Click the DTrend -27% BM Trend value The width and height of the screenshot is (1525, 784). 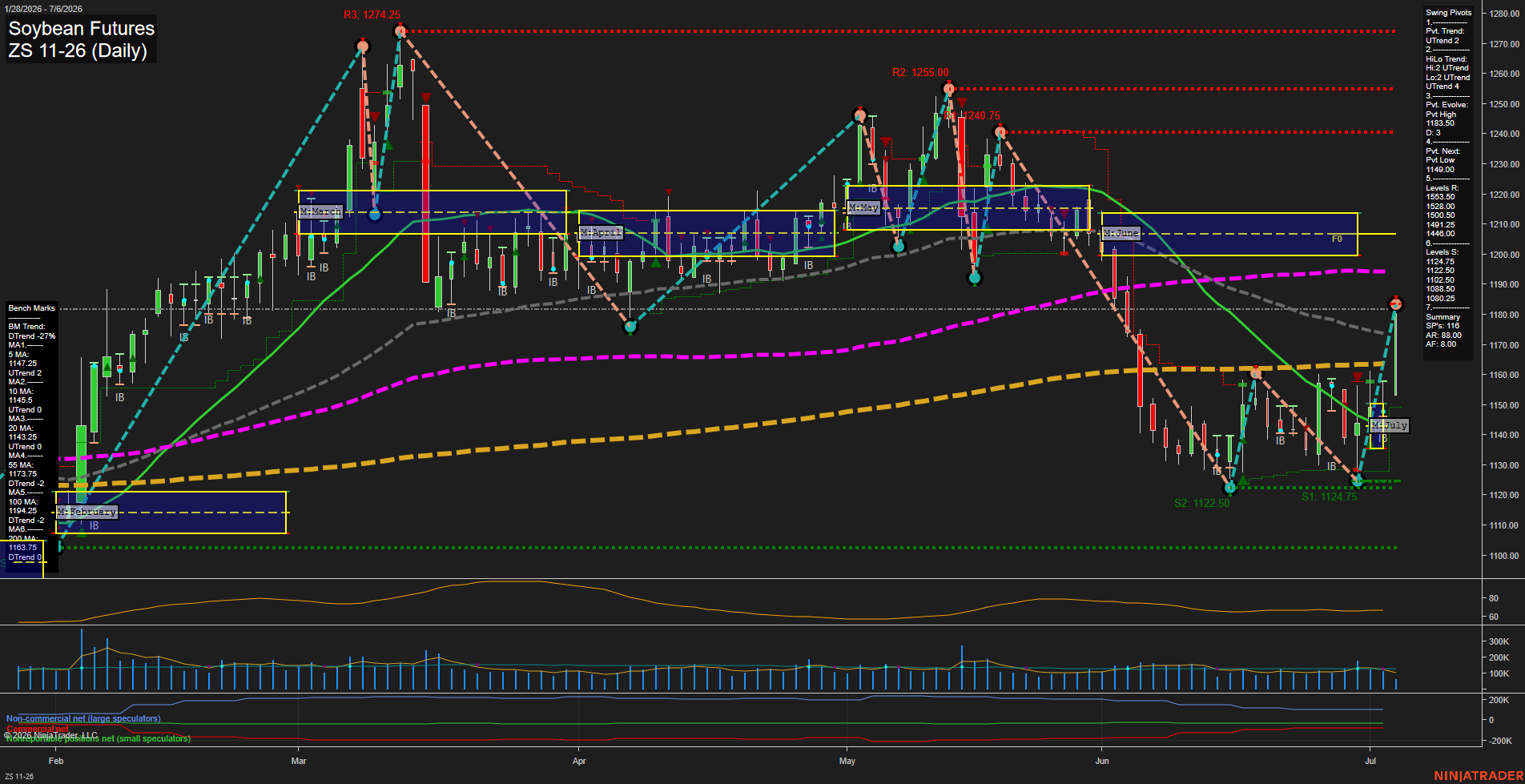pos(32,336)
